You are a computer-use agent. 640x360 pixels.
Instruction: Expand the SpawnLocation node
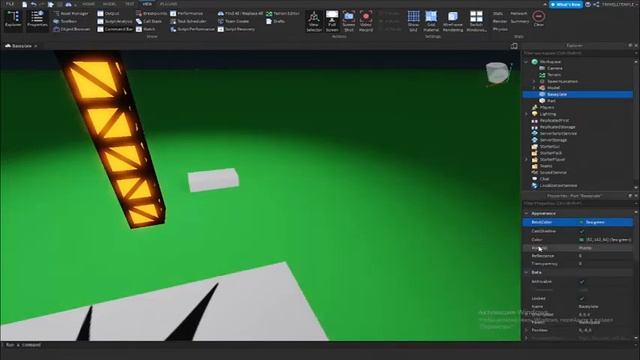coord(534,81)
